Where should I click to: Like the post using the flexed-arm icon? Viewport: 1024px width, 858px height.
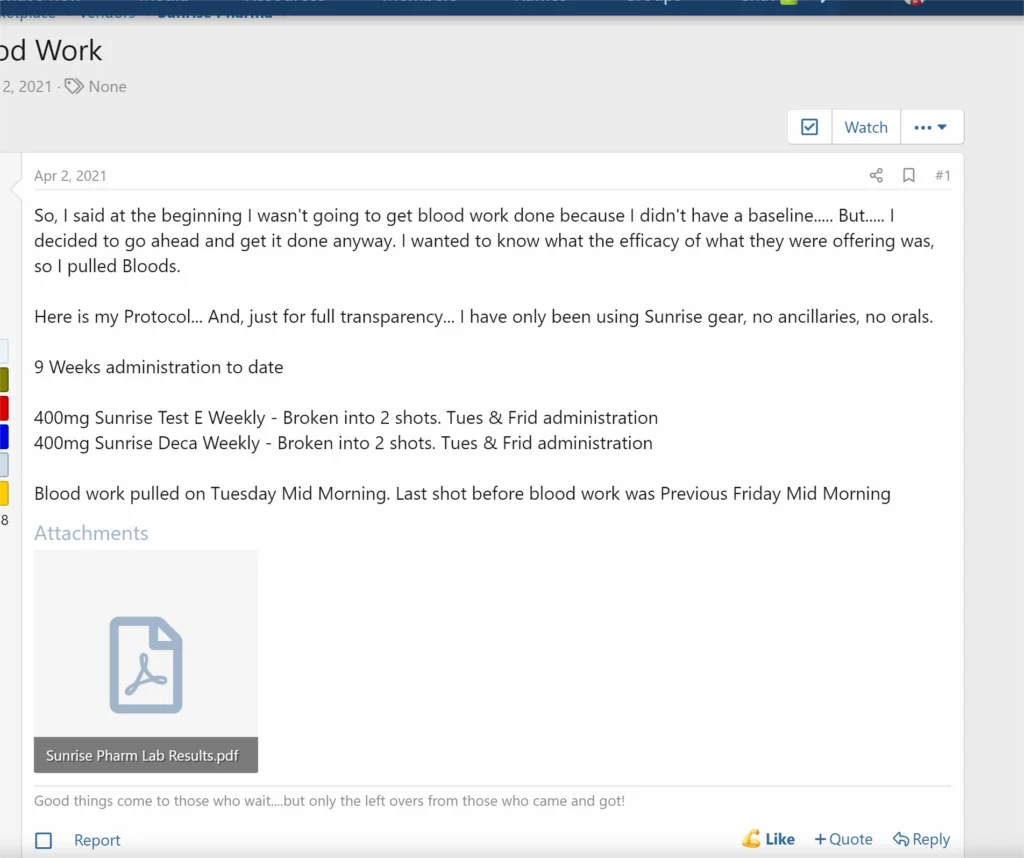pyautogui.click(x=768, y=839)
